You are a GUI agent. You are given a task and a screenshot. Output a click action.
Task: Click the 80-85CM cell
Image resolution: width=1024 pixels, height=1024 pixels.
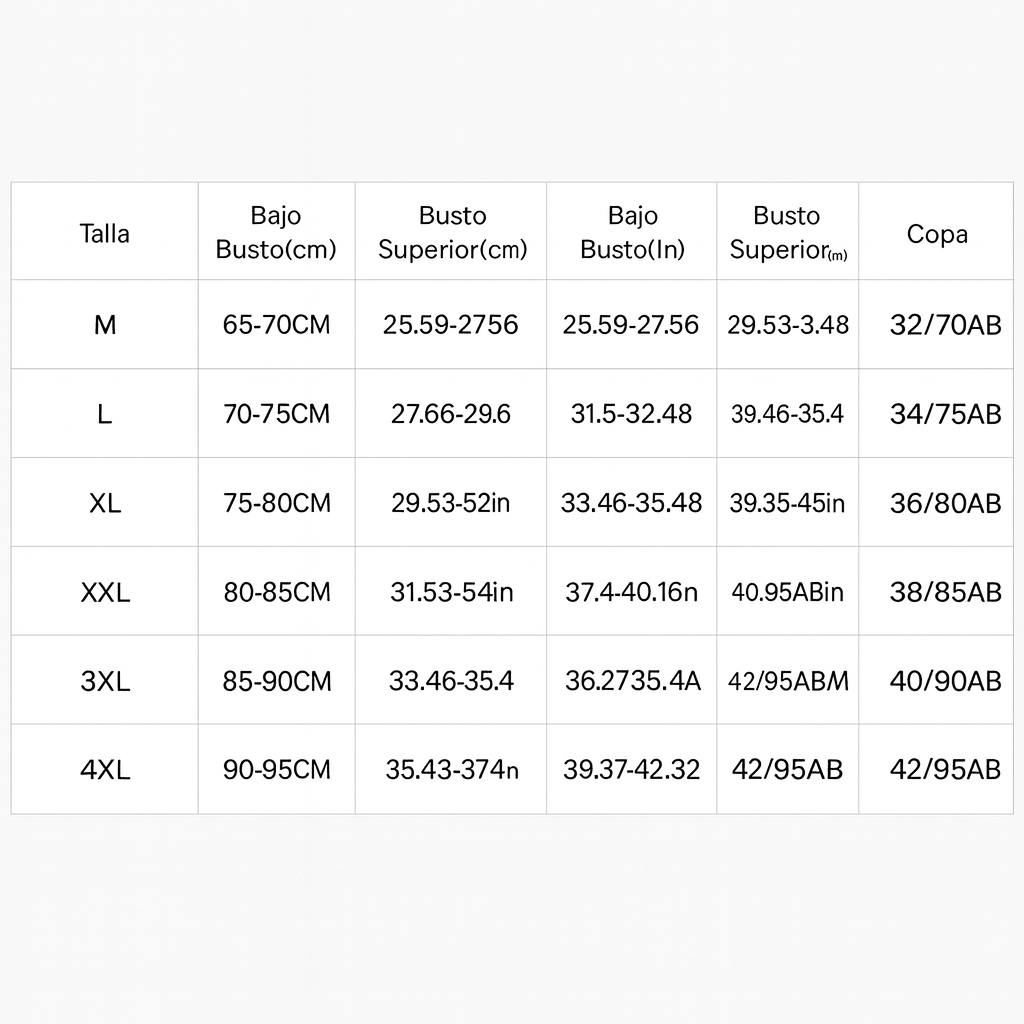(276, 592)
